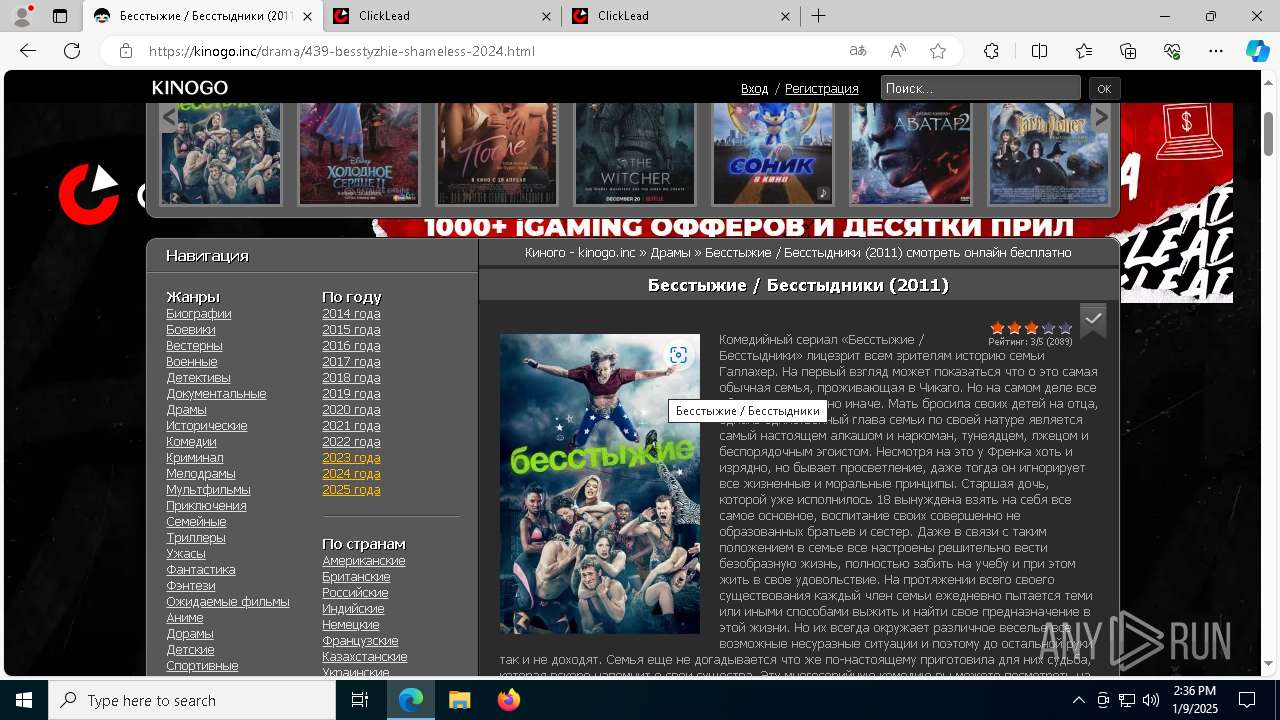
Task: Open Task View on the taskbar
Action: coord(360,700)
